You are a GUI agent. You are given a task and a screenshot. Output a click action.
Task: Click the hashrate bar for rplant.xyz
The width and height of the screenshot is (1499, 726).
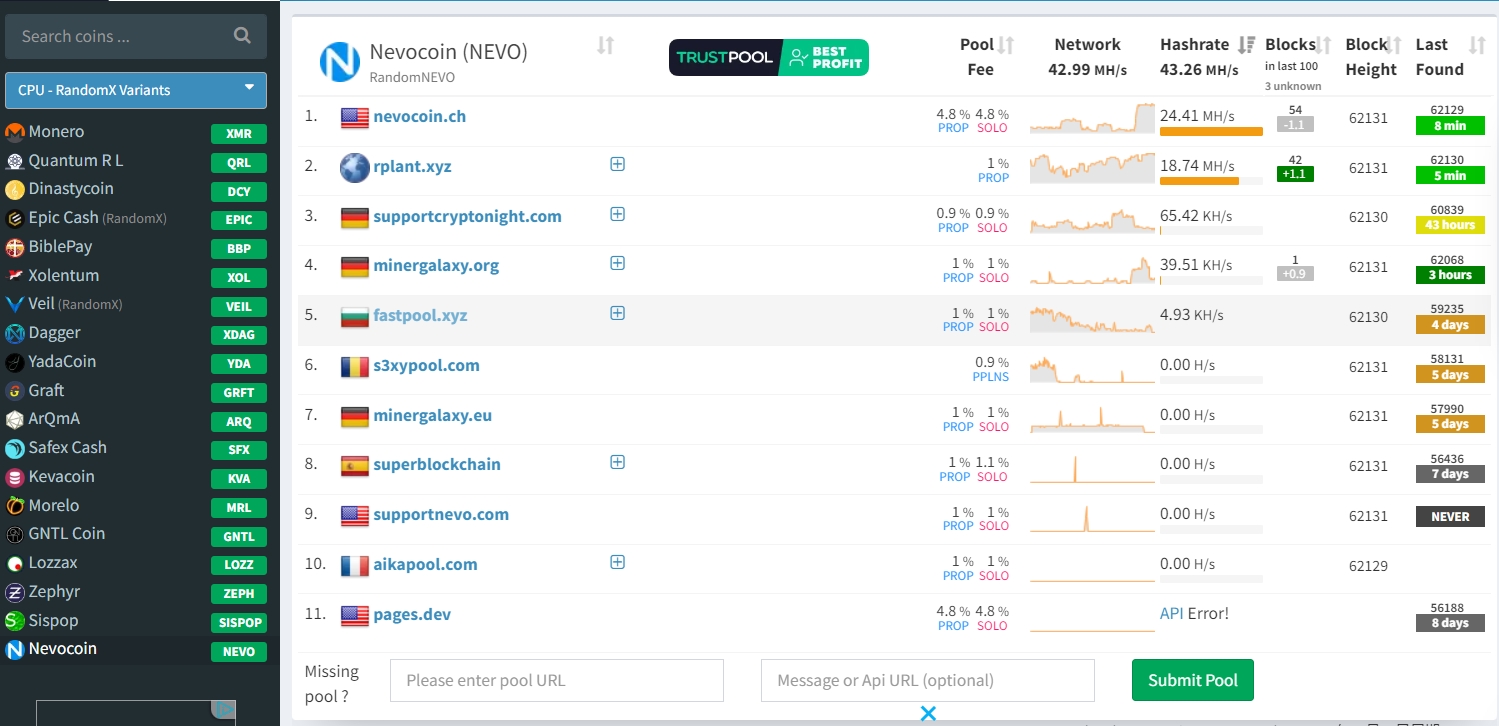1211,181
